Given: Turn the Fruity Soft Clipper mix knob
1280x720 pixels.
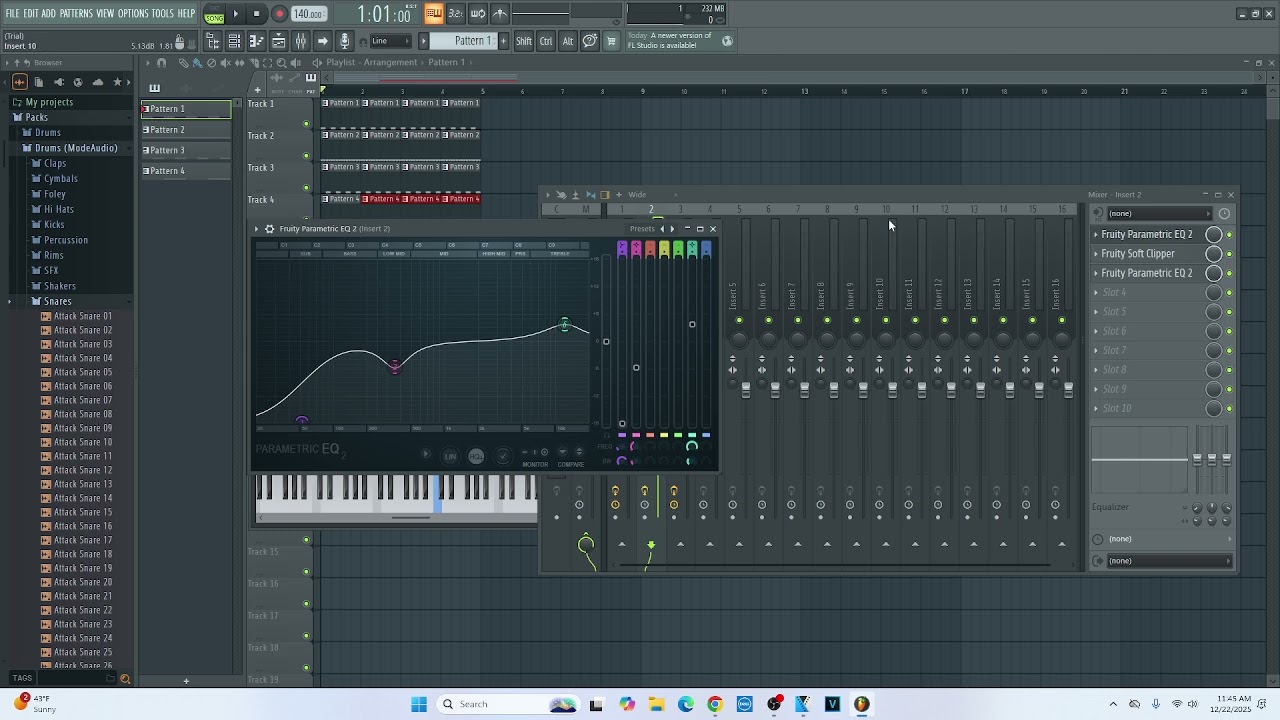Looking at the screenshot, I should (x=1214, y=254).
